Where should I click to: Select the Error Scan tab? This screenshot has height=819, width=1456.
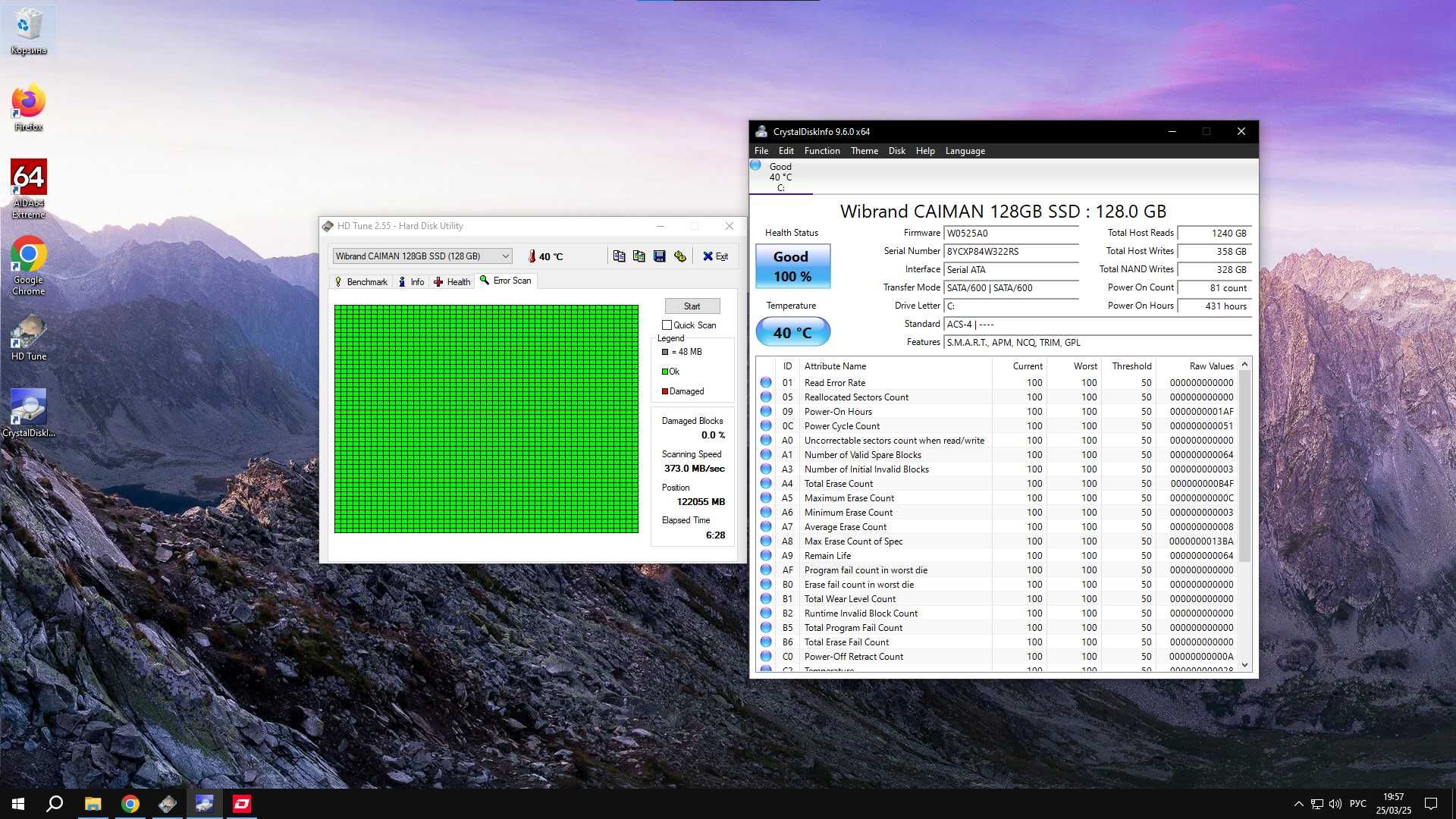click(x=506, y=281)
